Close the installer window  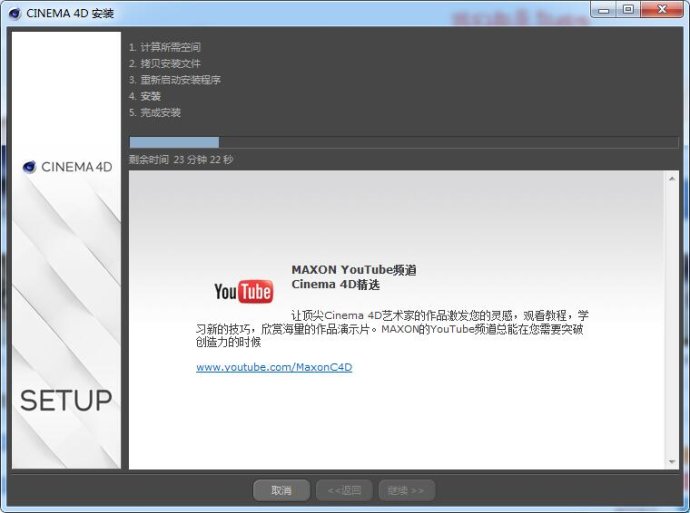point(662,10)
